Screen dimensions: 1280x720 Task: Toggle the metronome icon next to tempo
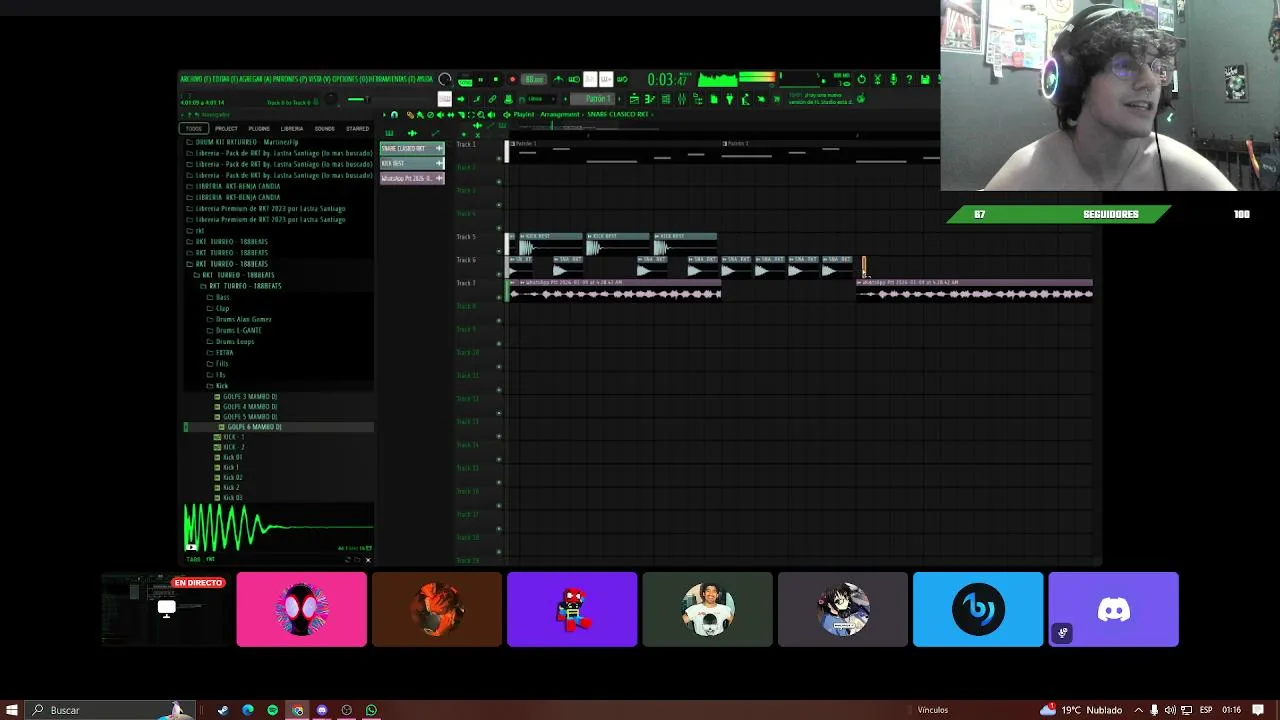(x=558, y=79)
